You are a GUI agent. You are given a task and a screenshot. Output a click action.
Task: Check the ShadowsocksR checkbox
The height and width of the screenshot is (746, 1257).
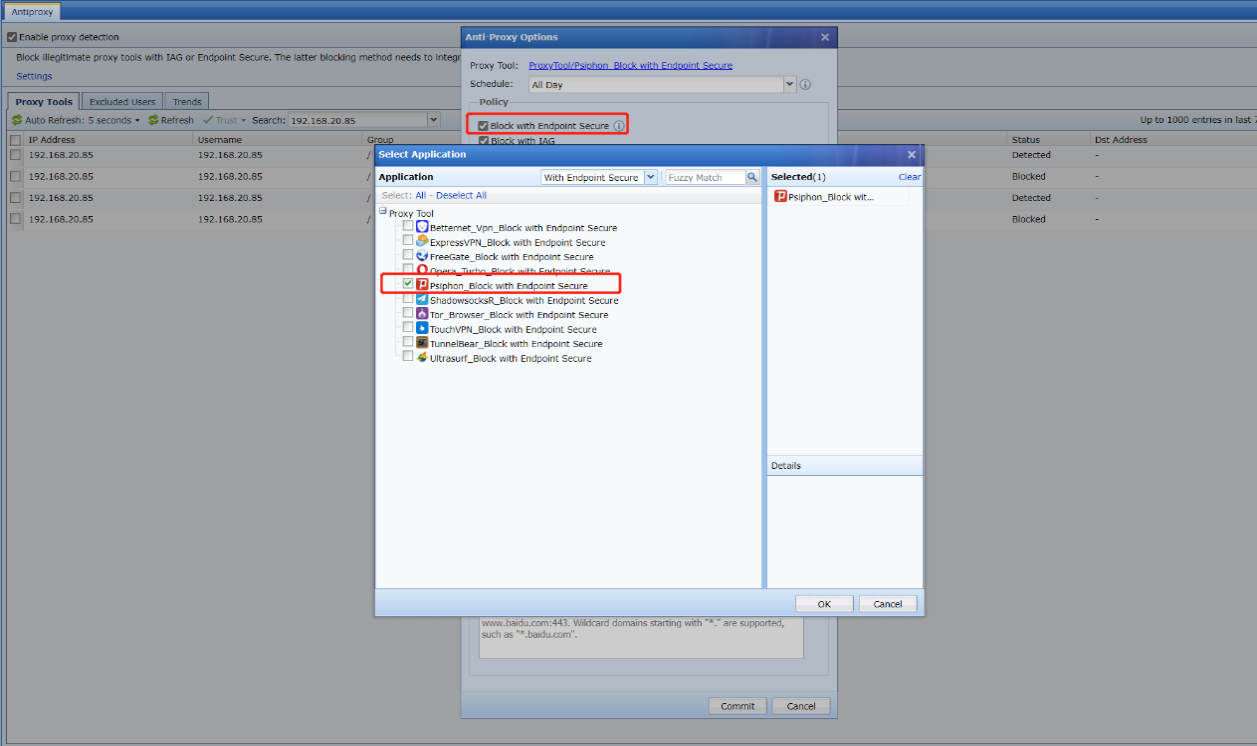pyautogui.click(x=408, y=300)
